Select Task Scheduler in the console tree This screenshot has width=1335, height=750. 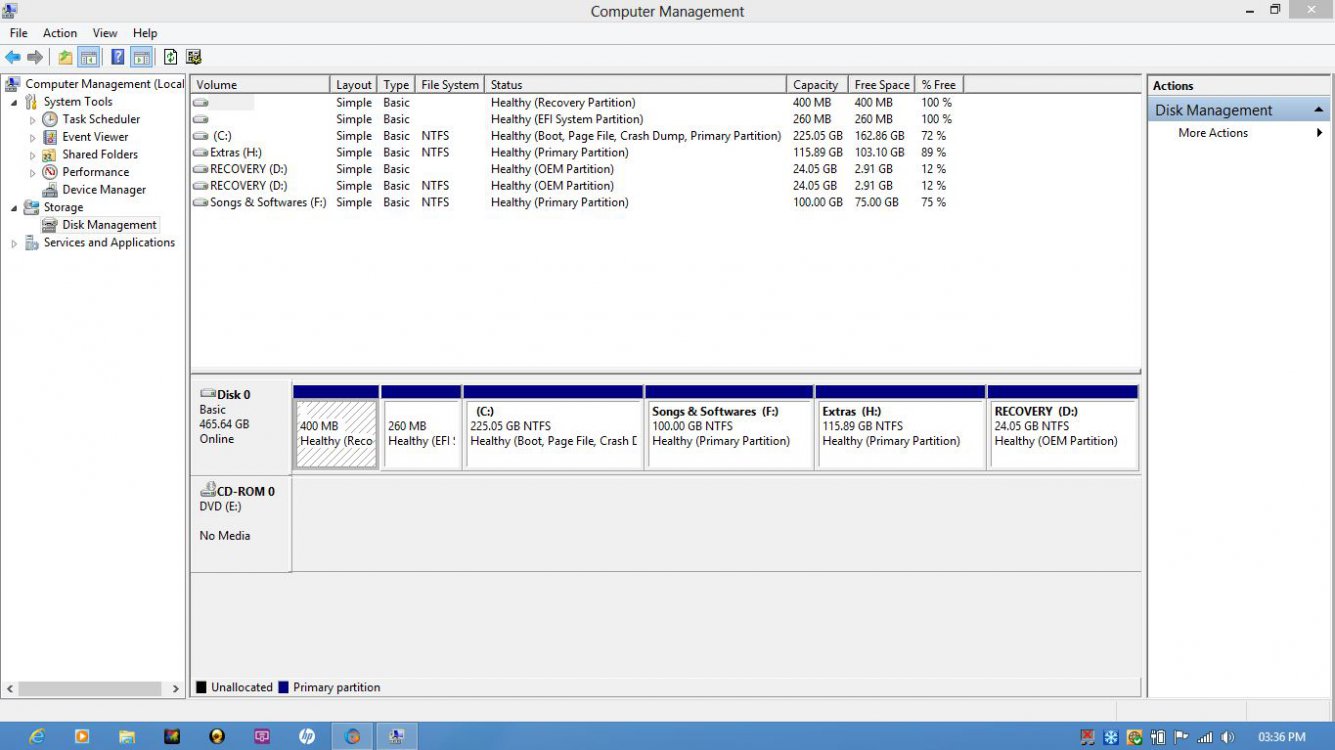coord(101,119)
